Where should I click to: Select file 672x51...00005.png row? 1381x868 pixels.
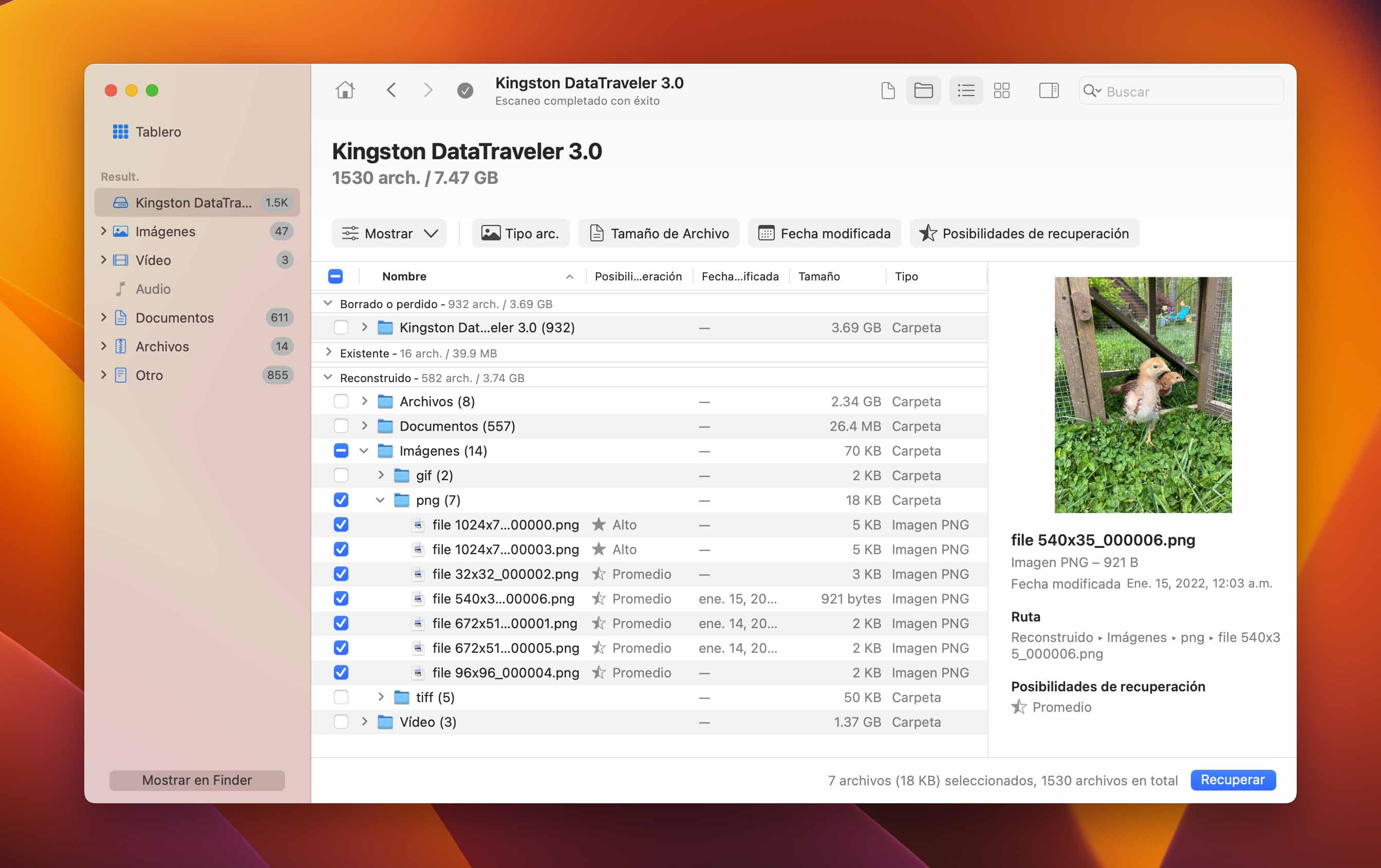(x=649, y=648)
